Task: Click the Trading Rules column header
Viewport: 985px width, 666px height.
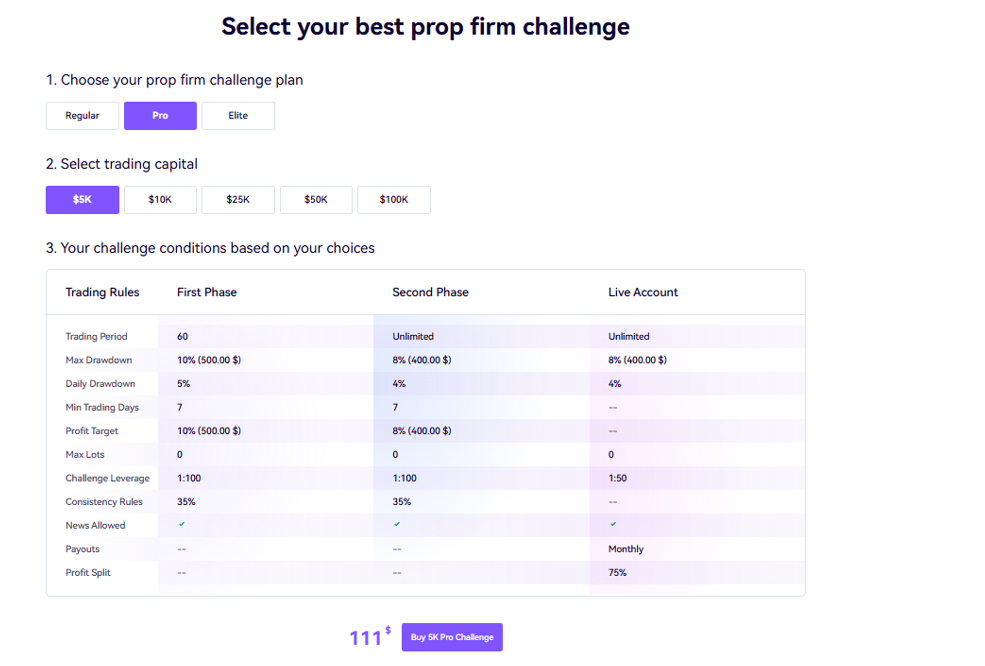Action: click(102, 292)
